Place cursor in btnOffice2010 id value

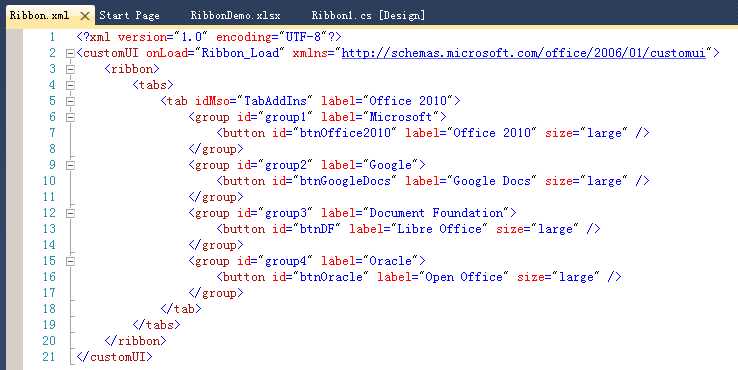point(345,133)
